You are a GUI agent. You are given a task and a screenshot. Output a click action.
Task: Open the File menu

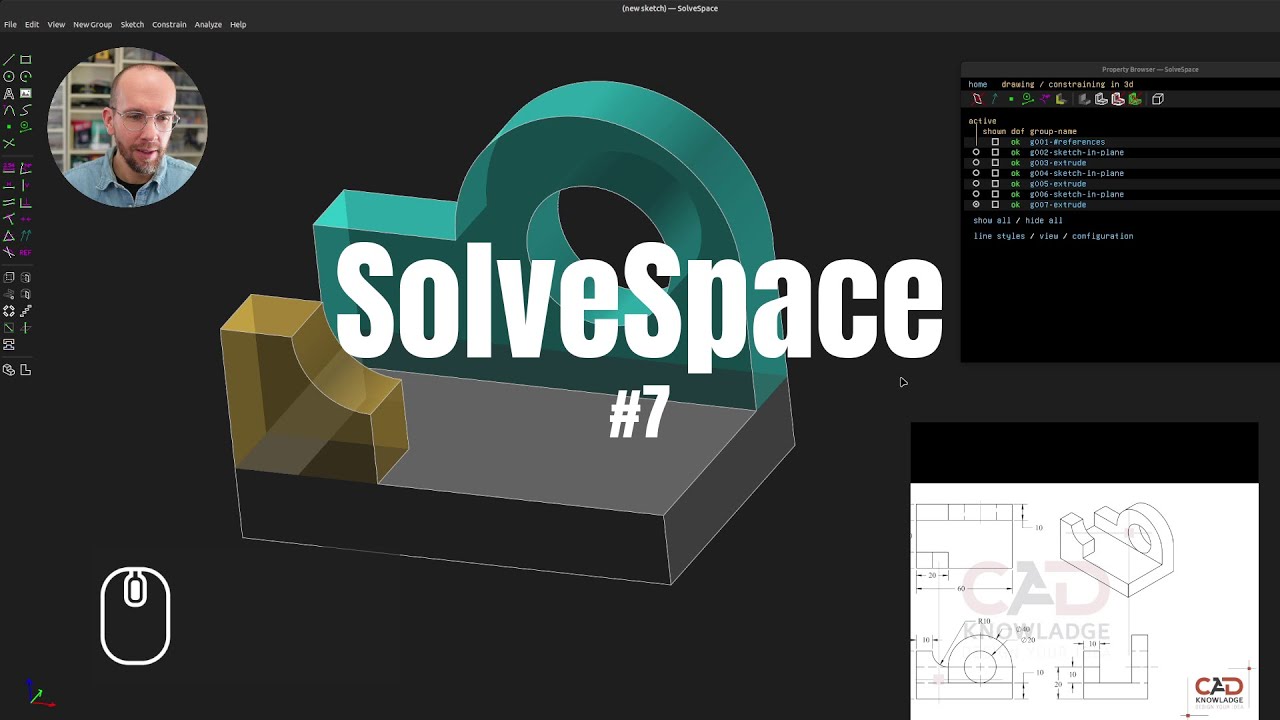pyautogui.click(x=10, y=24)
